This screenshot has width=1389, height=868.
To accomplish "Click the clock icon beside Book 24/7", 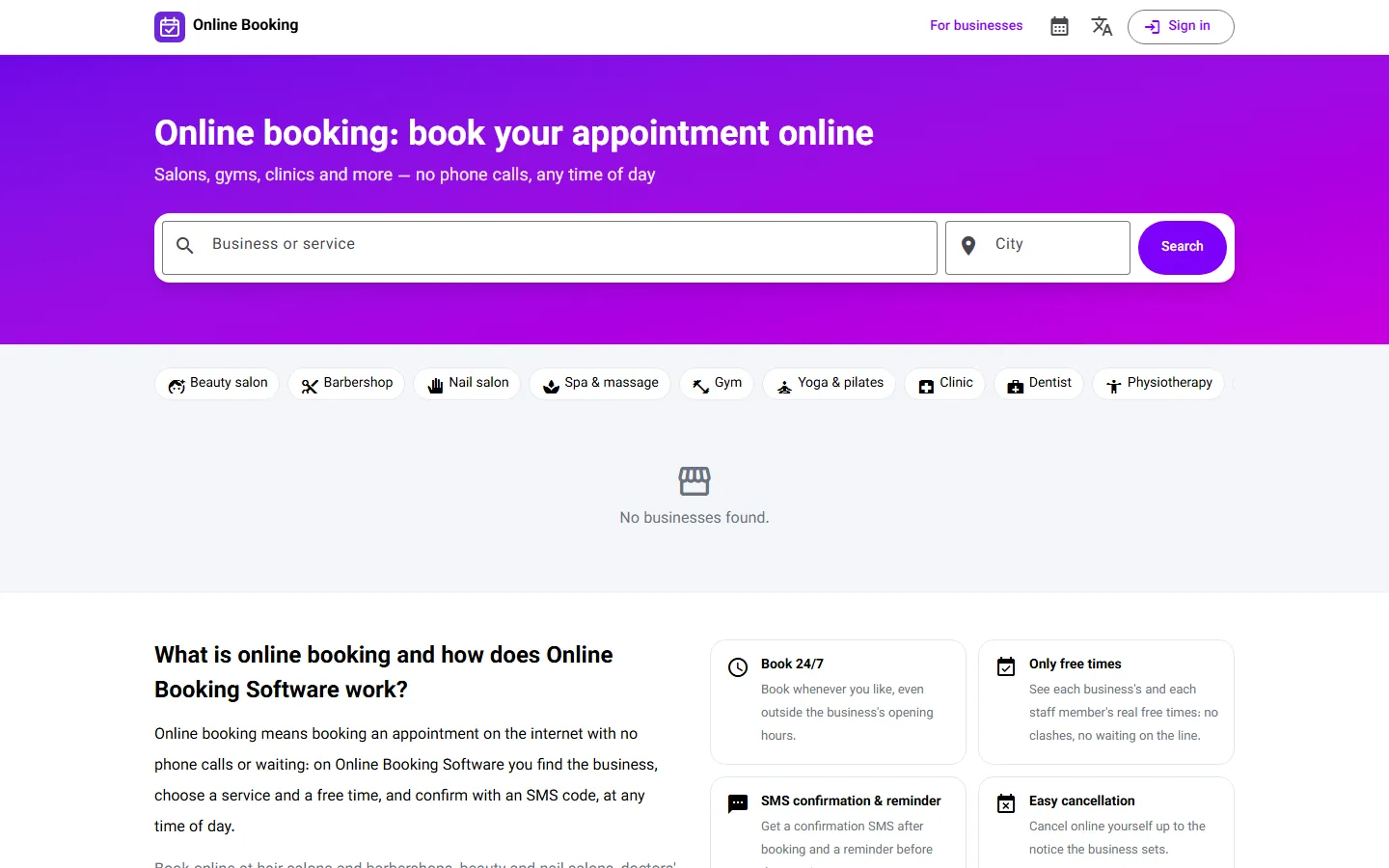I will 738,667.
